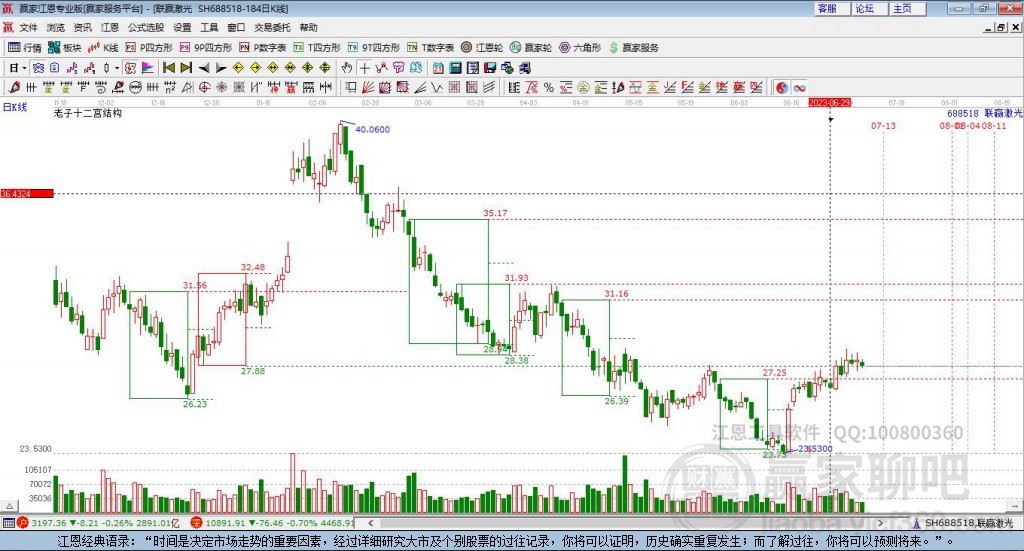Open the 赢家轮 wheel tool

pos(531,48)
